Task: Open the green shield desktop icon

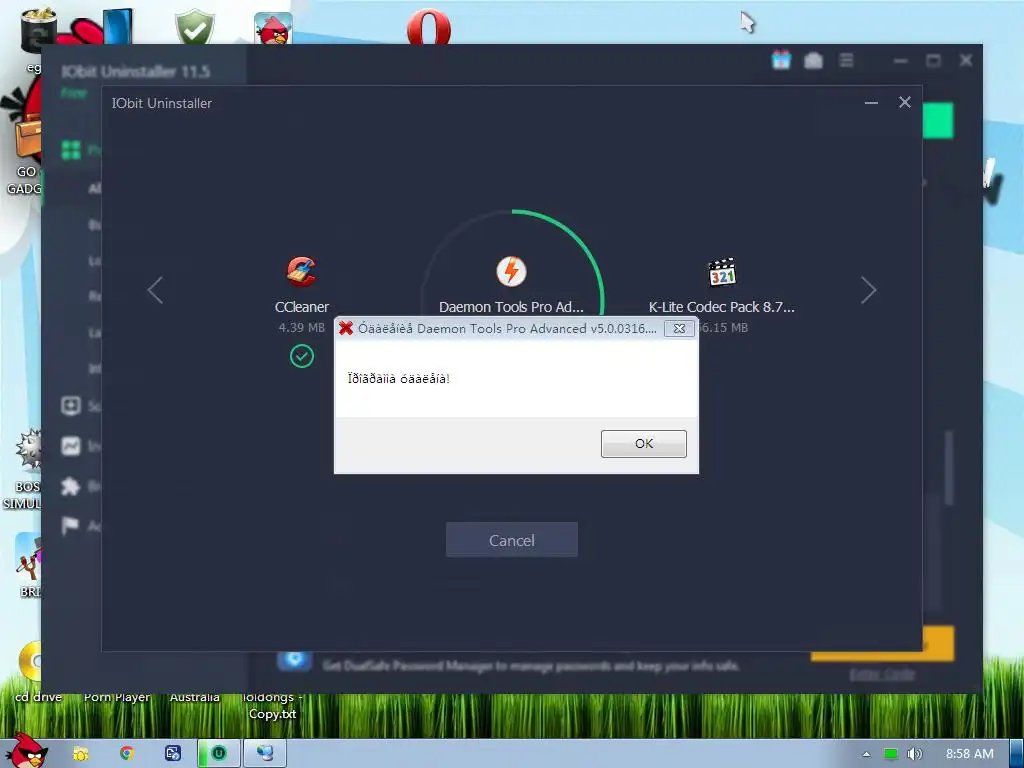Action: [195, 27]
